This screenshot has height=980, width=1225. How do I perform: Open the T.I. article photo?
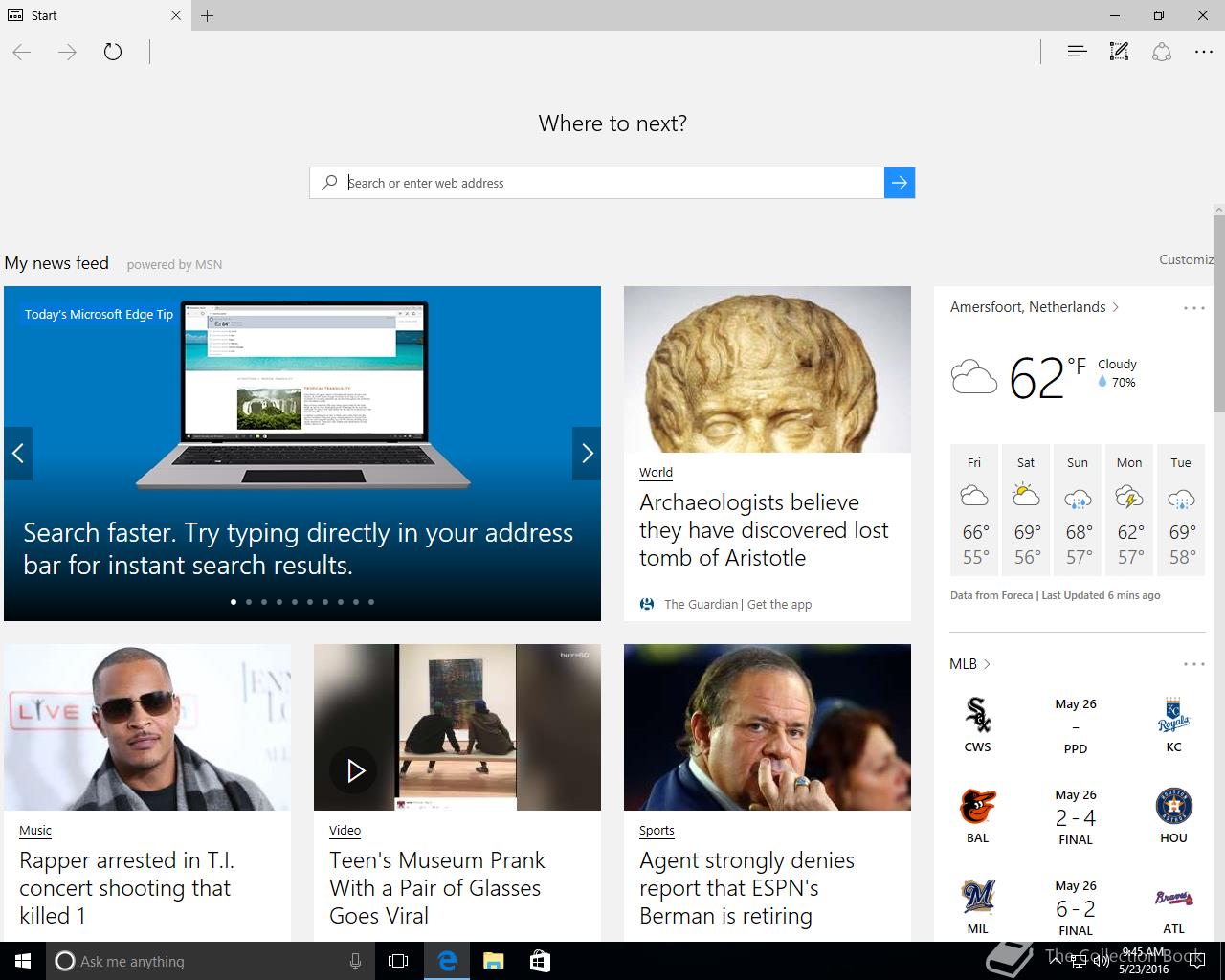coord(147,727)
